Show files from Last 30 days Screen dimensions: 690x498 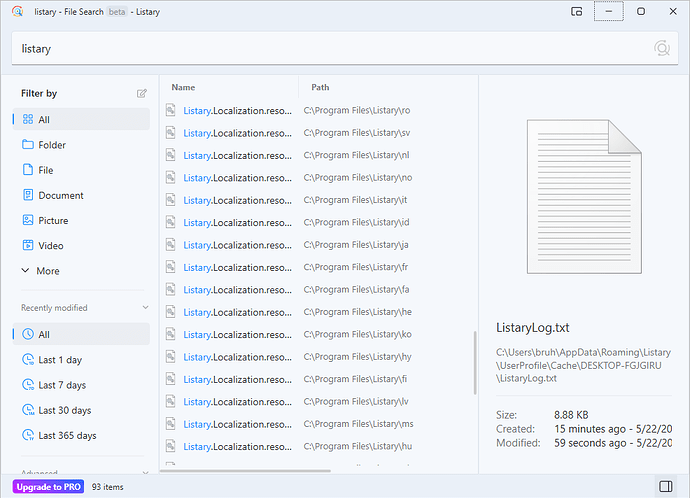pos(81,410)
